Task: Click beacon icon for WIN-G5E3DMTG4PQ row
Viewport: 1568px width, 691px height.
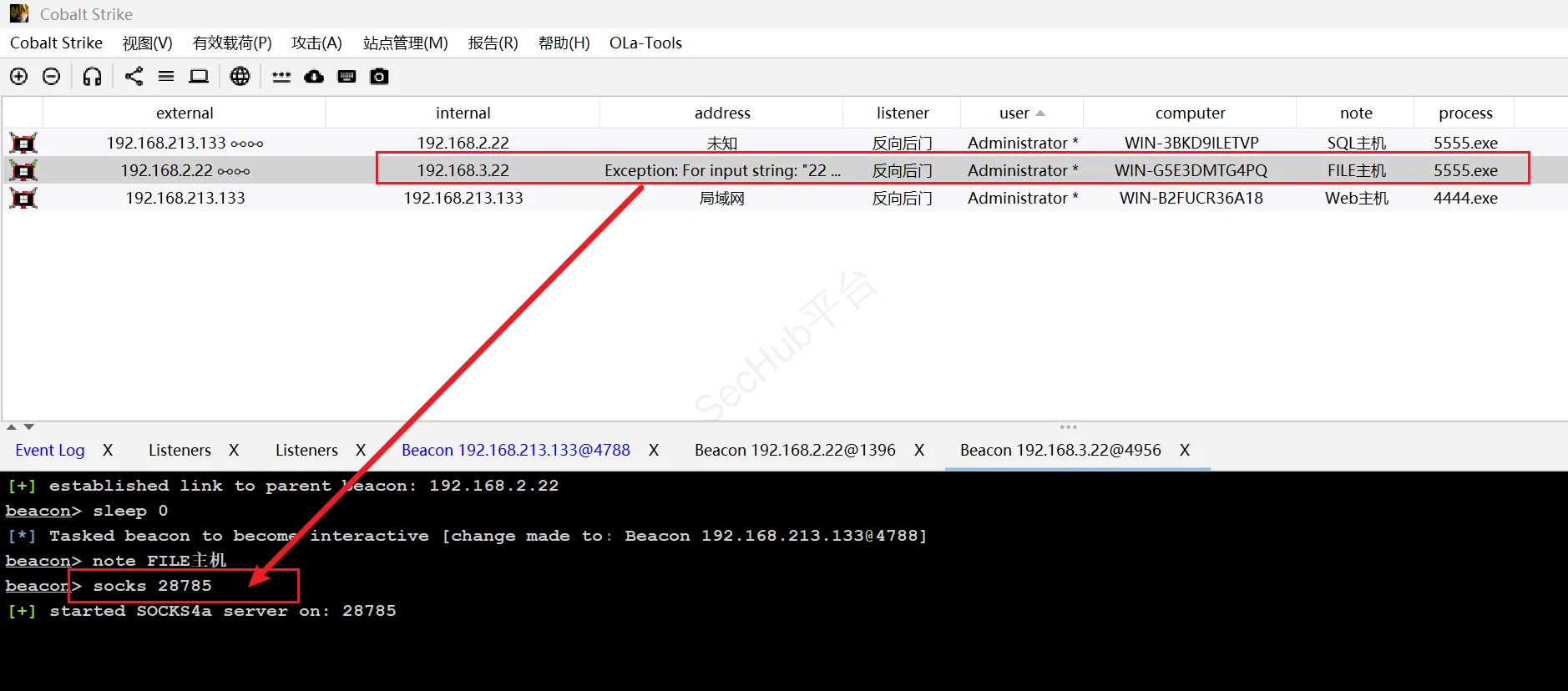Action: [23, 170]
